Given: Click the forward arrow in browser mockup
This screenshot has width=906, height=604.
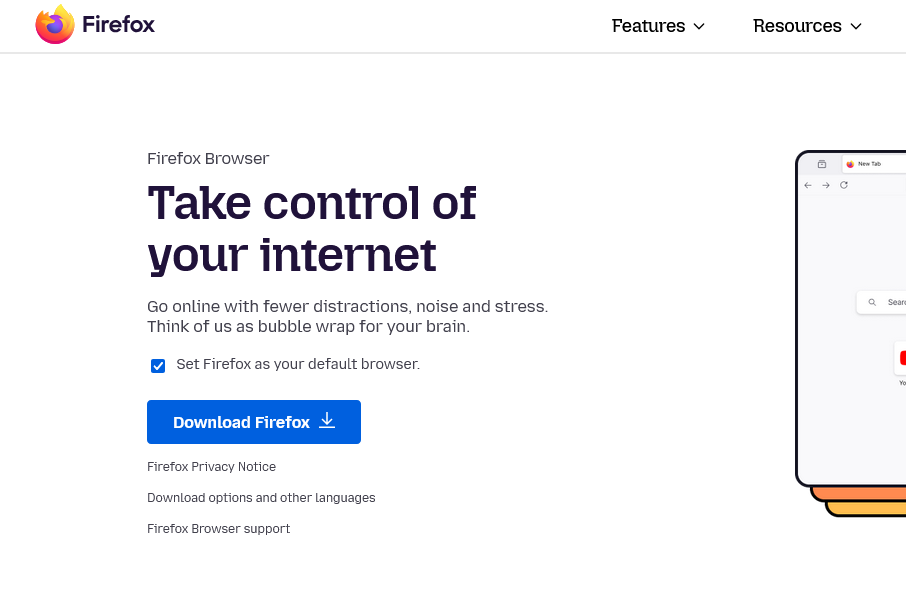Looking at the screenshot, I should coord(826,186).
